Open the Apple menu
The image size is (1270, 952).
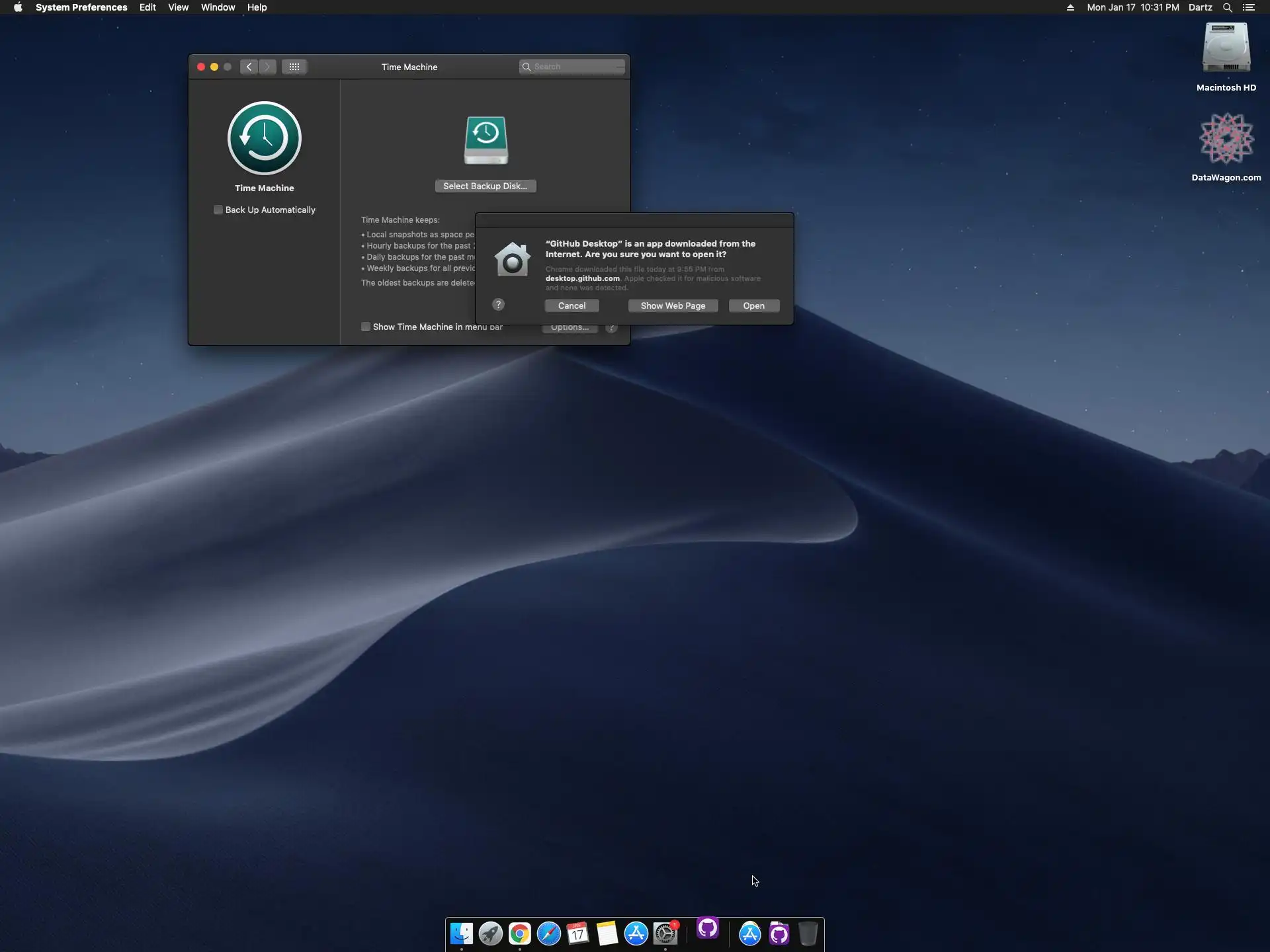(x=18, y=7)
